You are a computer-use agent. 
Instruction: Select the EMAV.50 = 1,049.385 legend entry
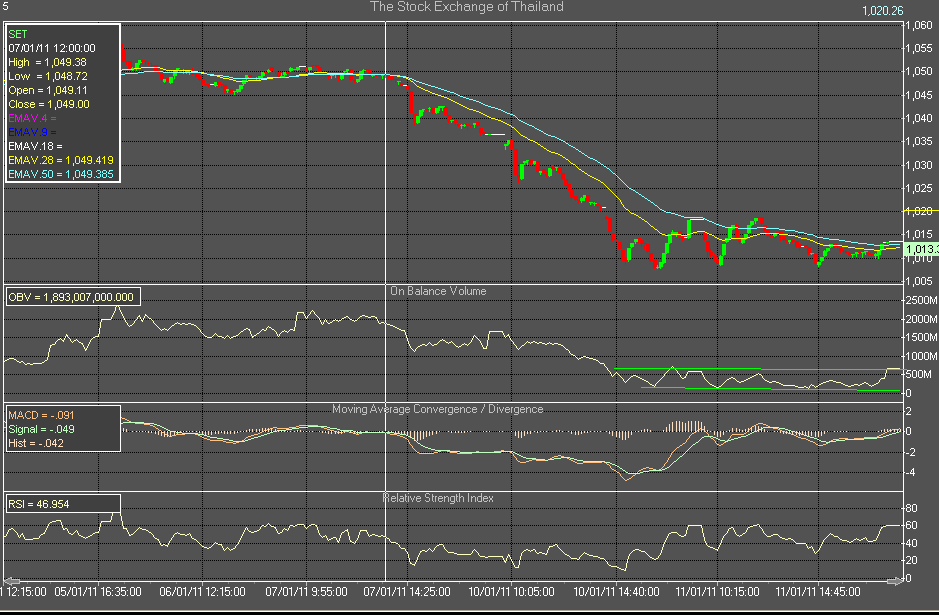pyautogui.click(x=61, y=174)
